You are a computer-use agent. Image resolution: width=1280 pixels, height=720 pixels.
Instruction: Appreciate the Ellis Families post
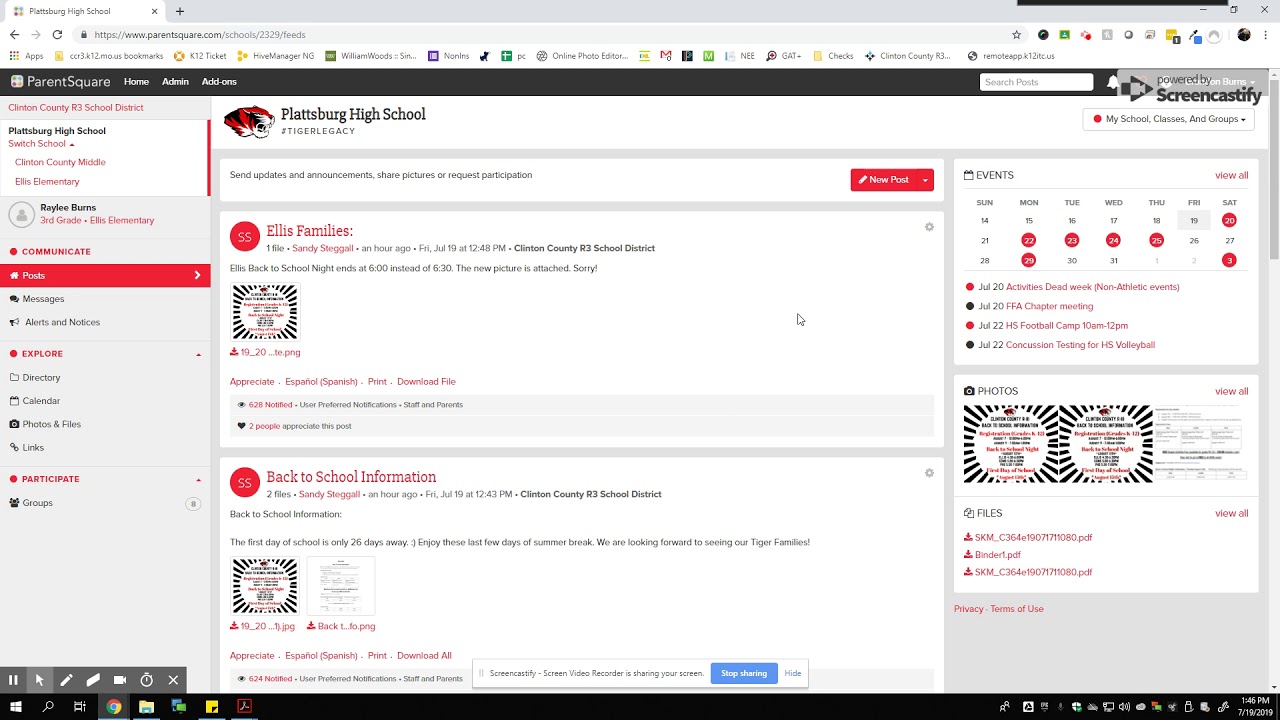(x=252, y=382)
